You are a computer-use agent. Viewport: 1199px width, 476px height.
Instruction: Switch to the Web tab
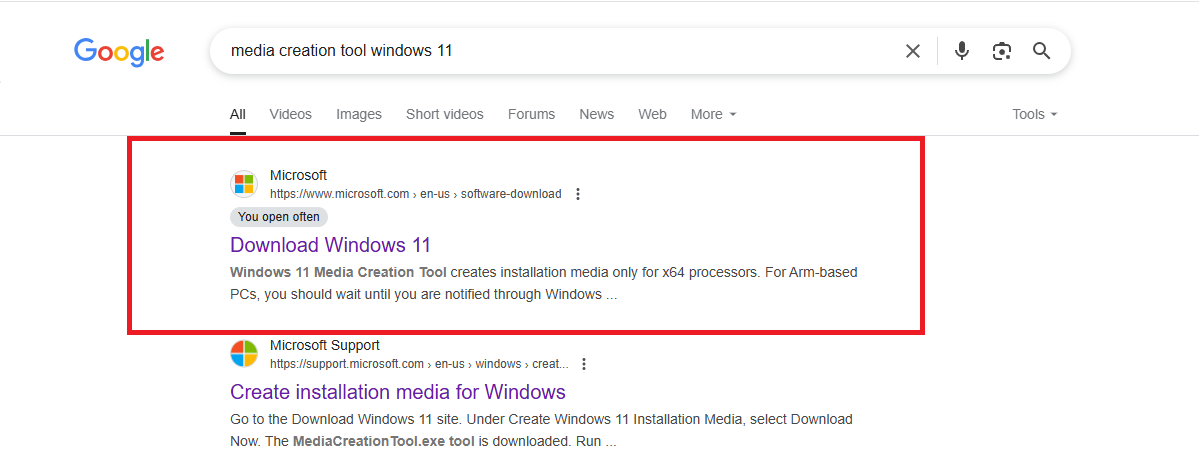coord(652,114)
